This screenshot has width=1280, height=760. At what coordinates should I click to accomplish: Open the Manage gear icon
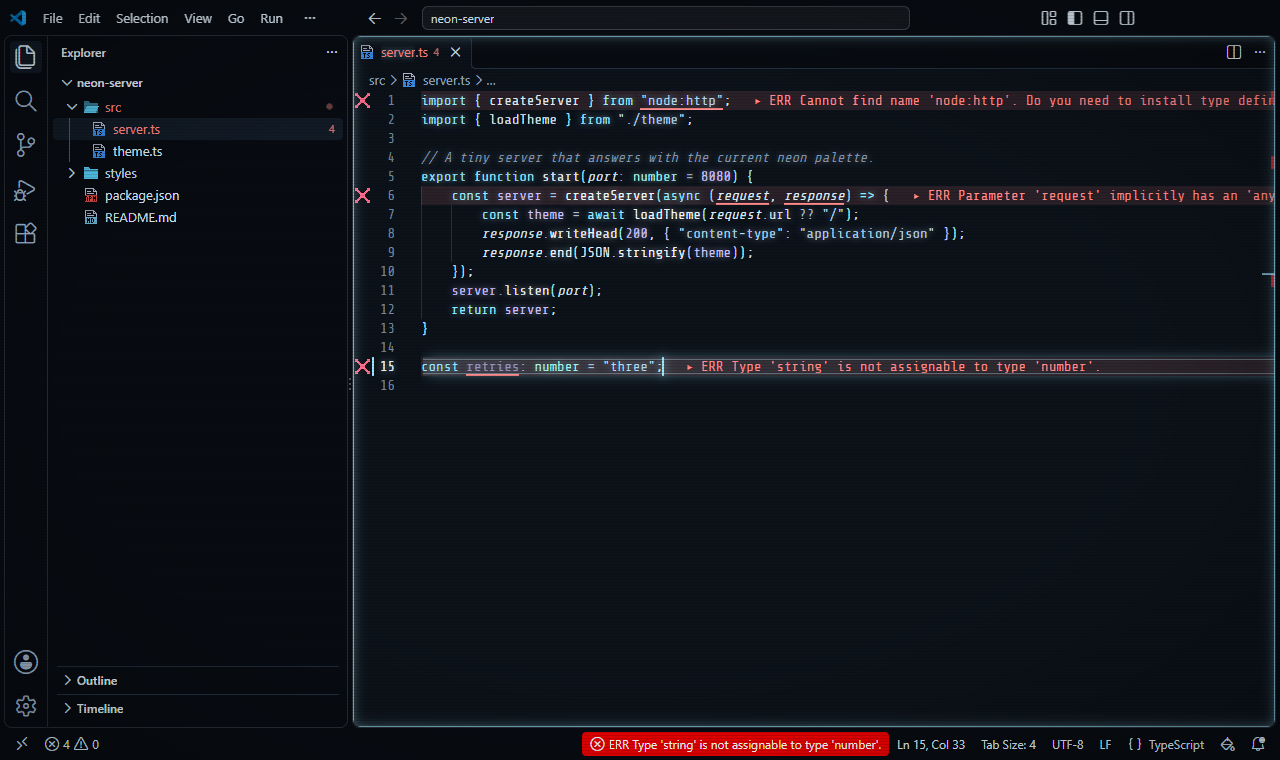pyautogui.click(x=26, y=706)
